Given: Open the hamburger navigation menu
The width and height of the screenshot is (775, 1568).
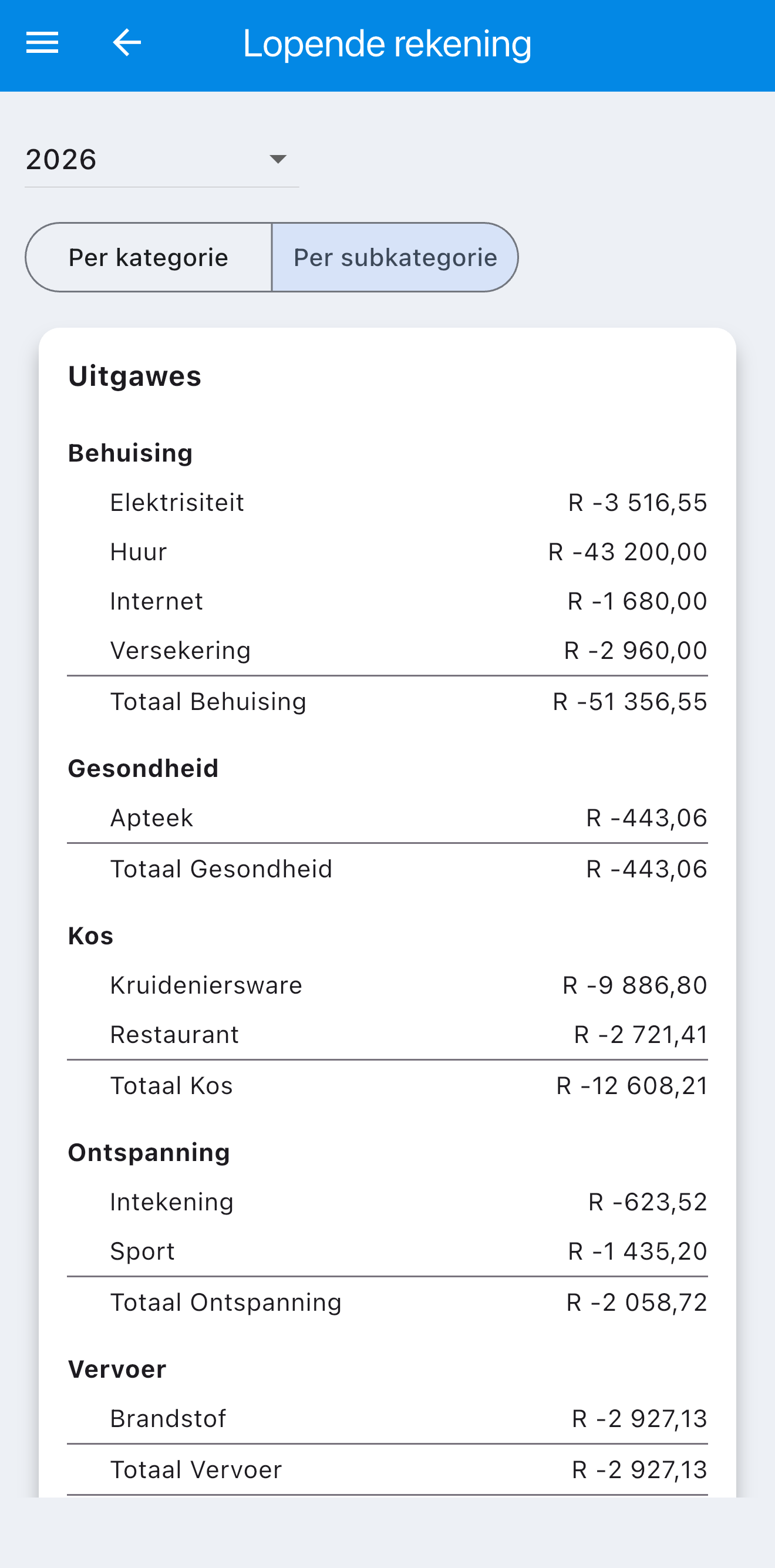Looking at the screenshot, I should click(42, 43).
